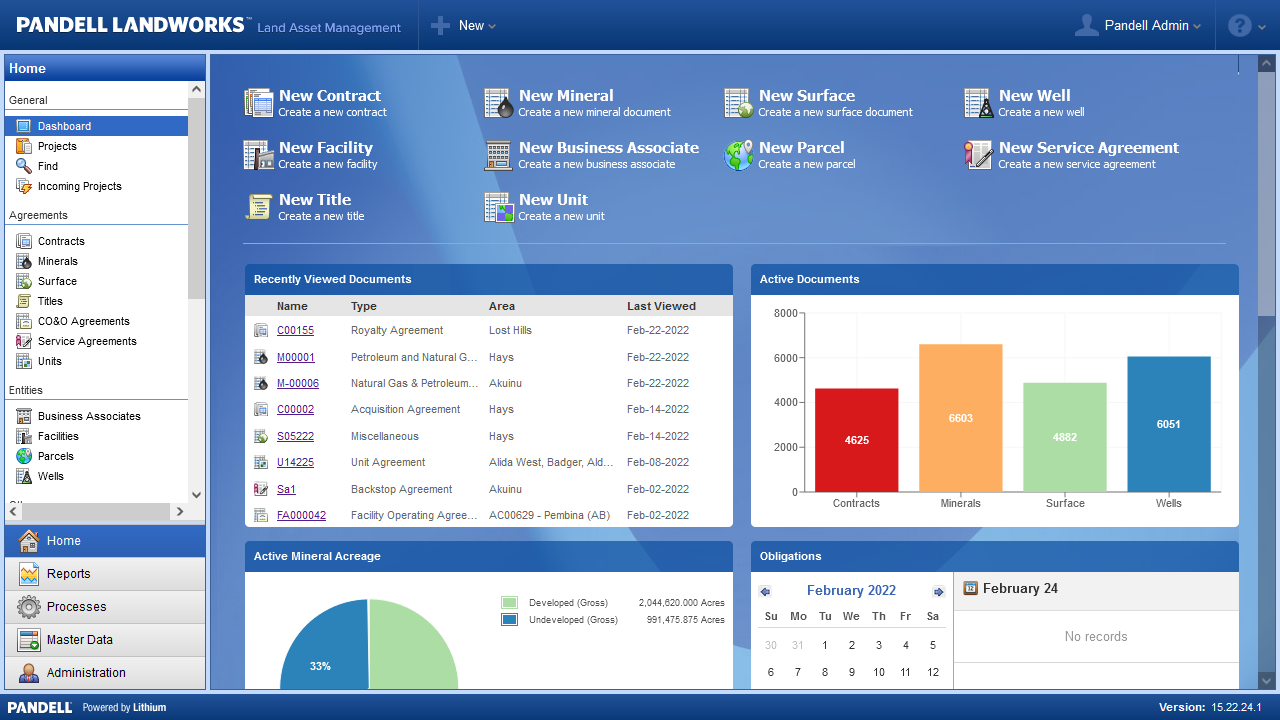Click the Processes gear icon

(27, 607)
